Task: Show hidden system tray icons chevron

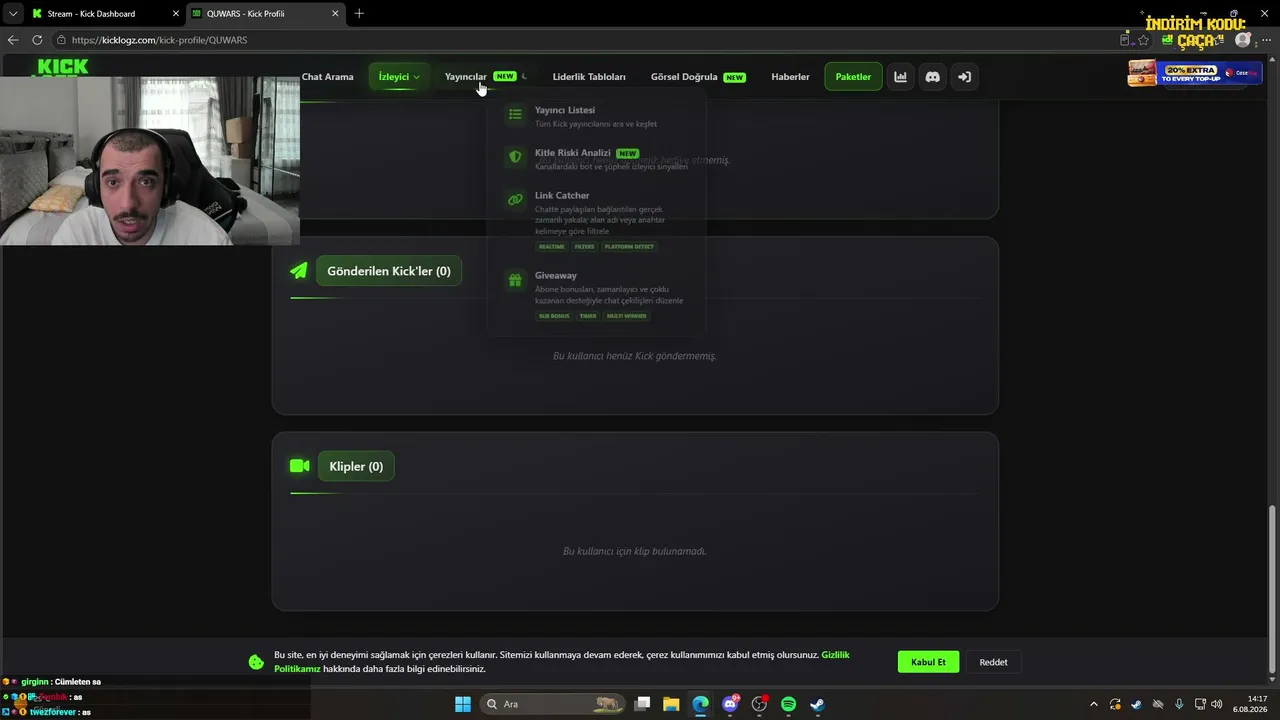Action: pos(1093,704)
